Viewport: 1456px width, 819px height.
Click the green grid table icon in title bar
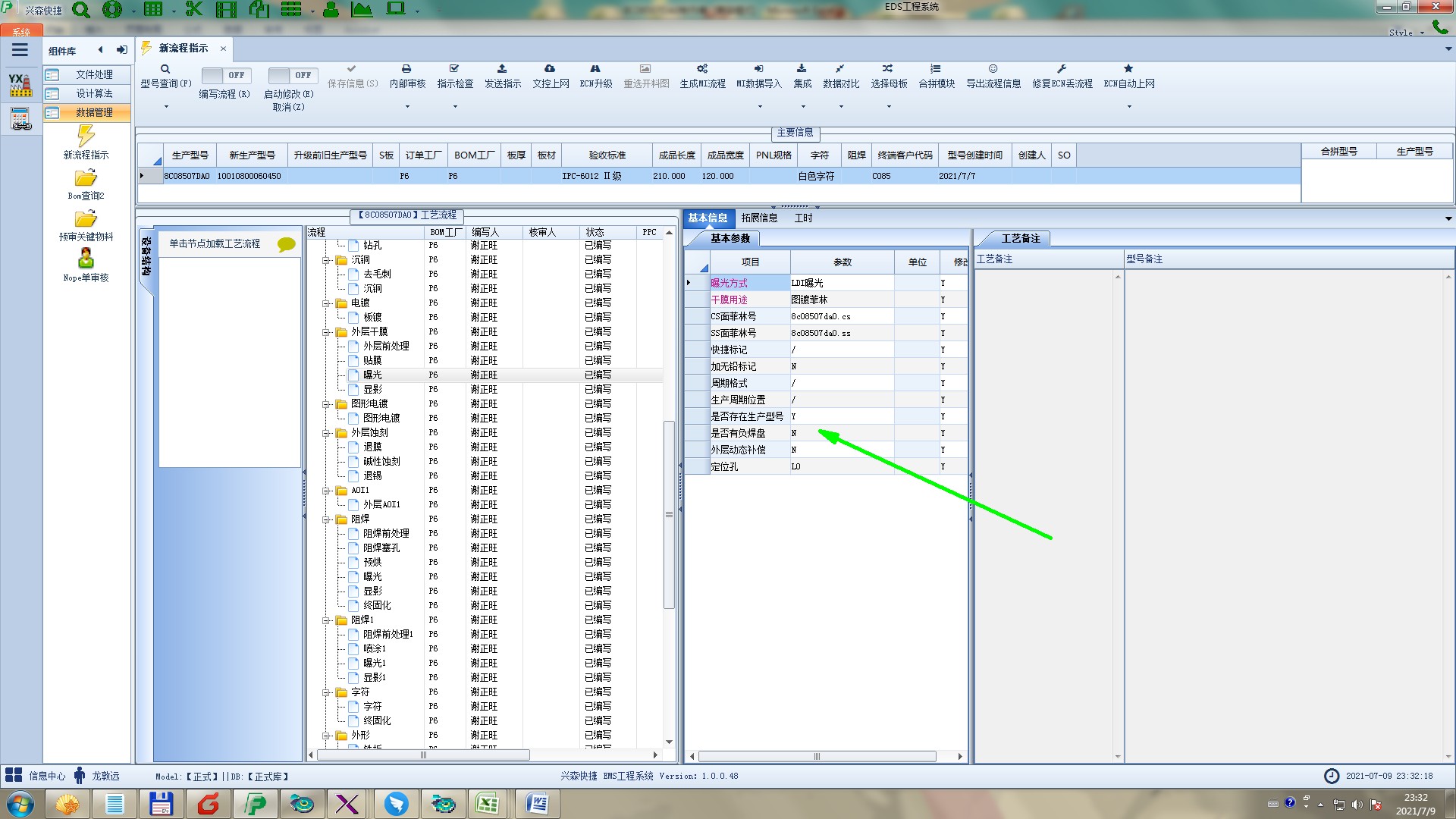coord(153,9)
